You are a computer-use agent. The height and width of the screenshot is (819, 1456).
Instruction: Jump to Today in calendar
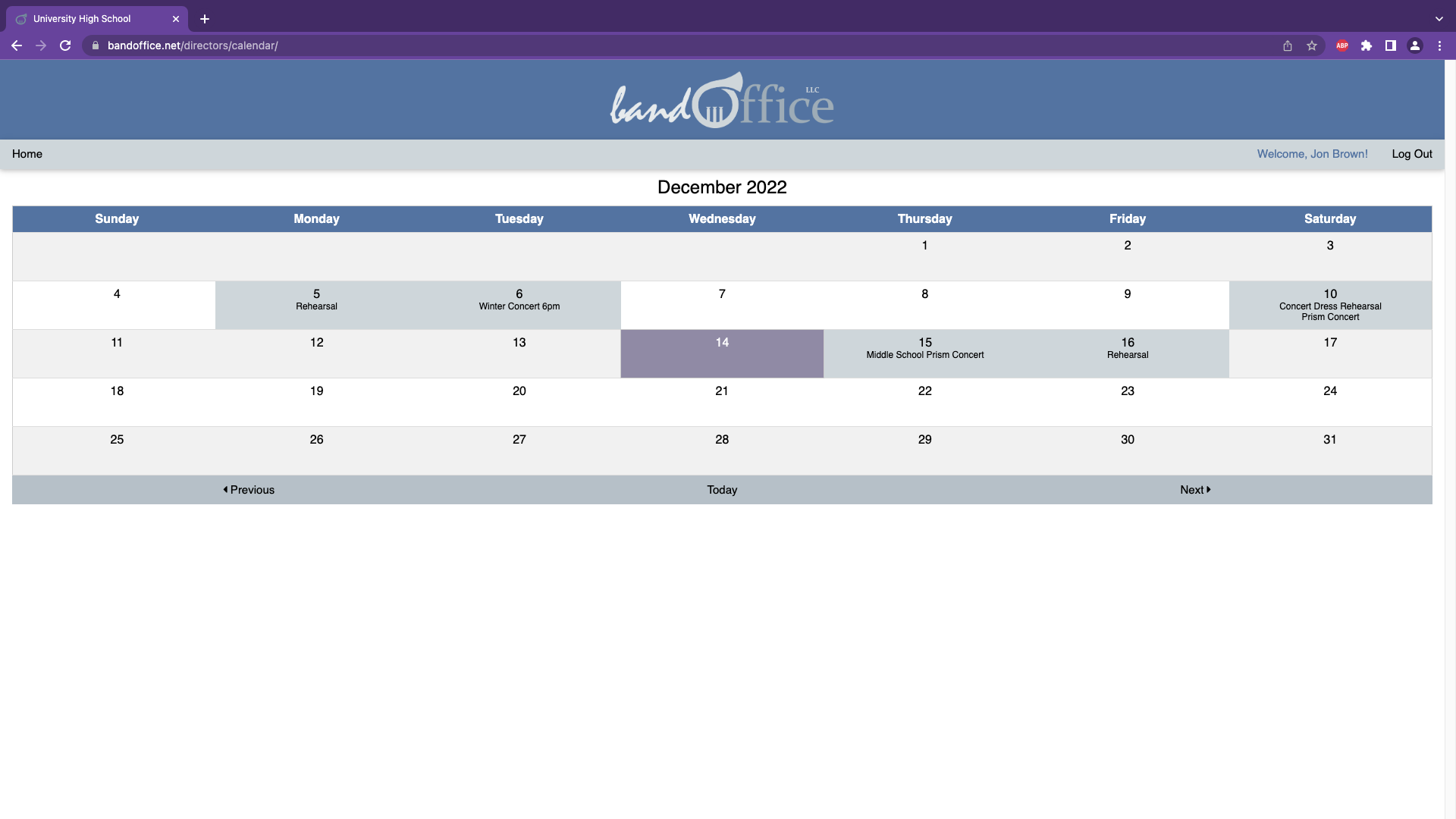point(722,490)
